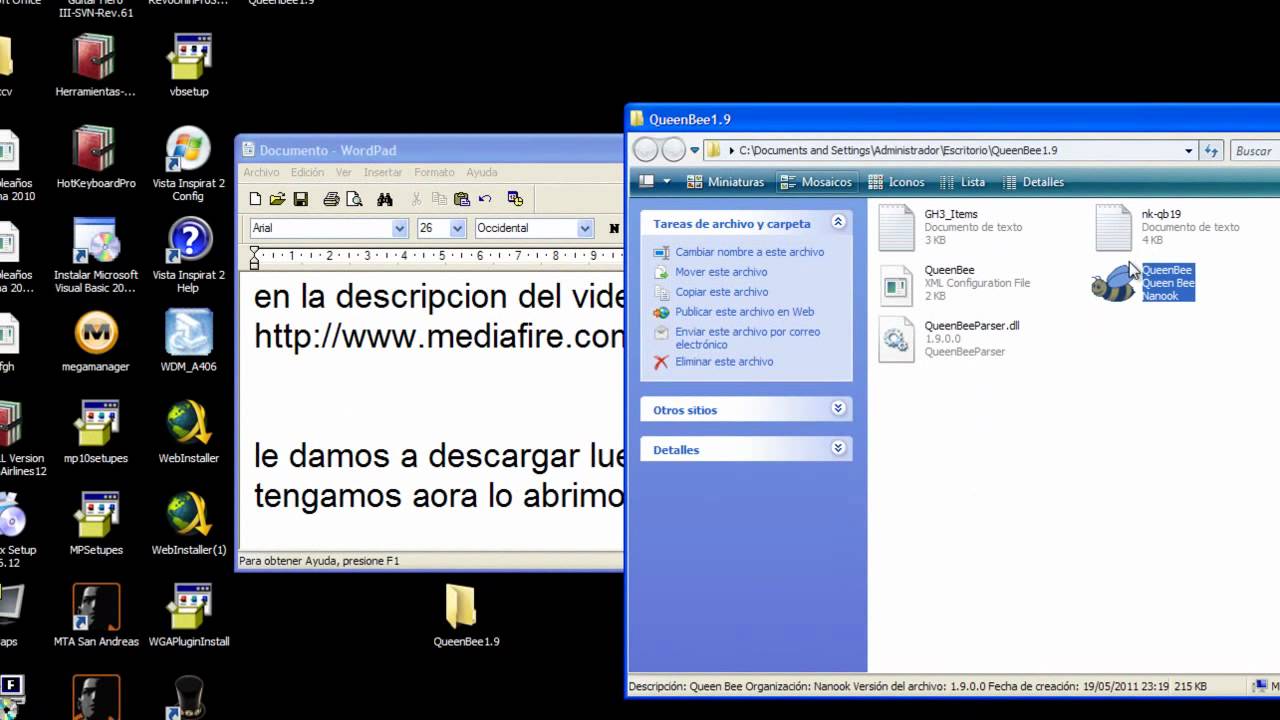This screenshot has height=720, width=1280.
Task: Select the mp10setupes desktop icon
Action: (96, 433)
